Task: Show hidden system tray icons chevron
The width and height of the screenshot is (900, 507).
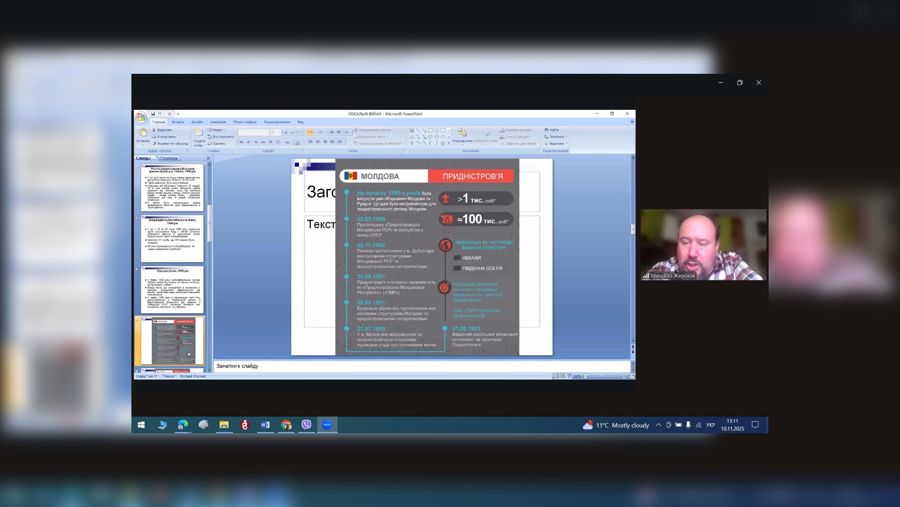Action: [658, 425]
